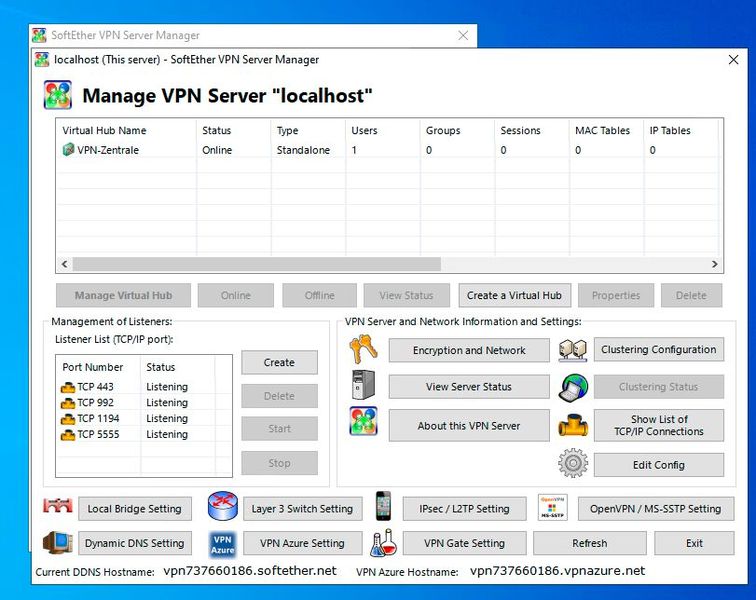
Task: Click the Azure hostname vpn737660186.vpnazure.net
Action: point(557,571)
